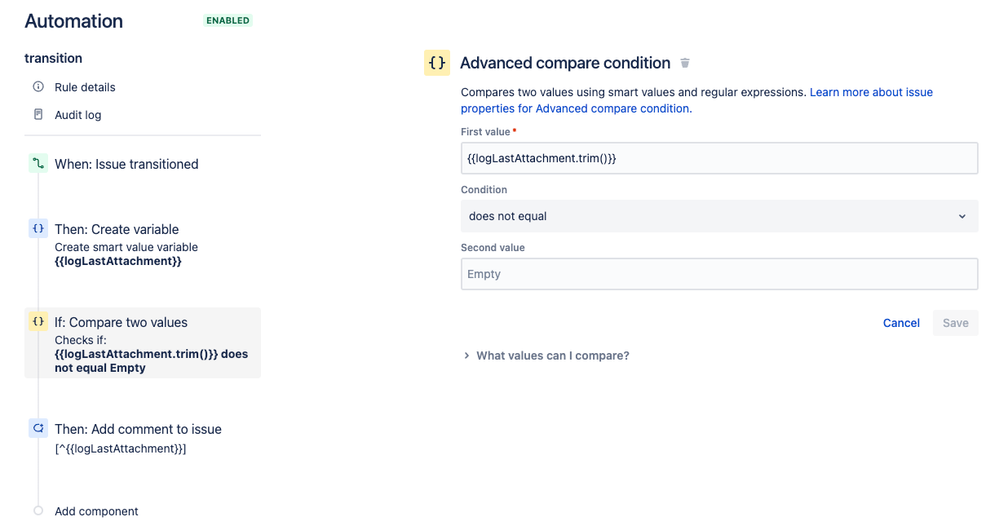Select the Then: Create variable step
The width and height of the screenshot is (999, 530).
pos(117,229)
